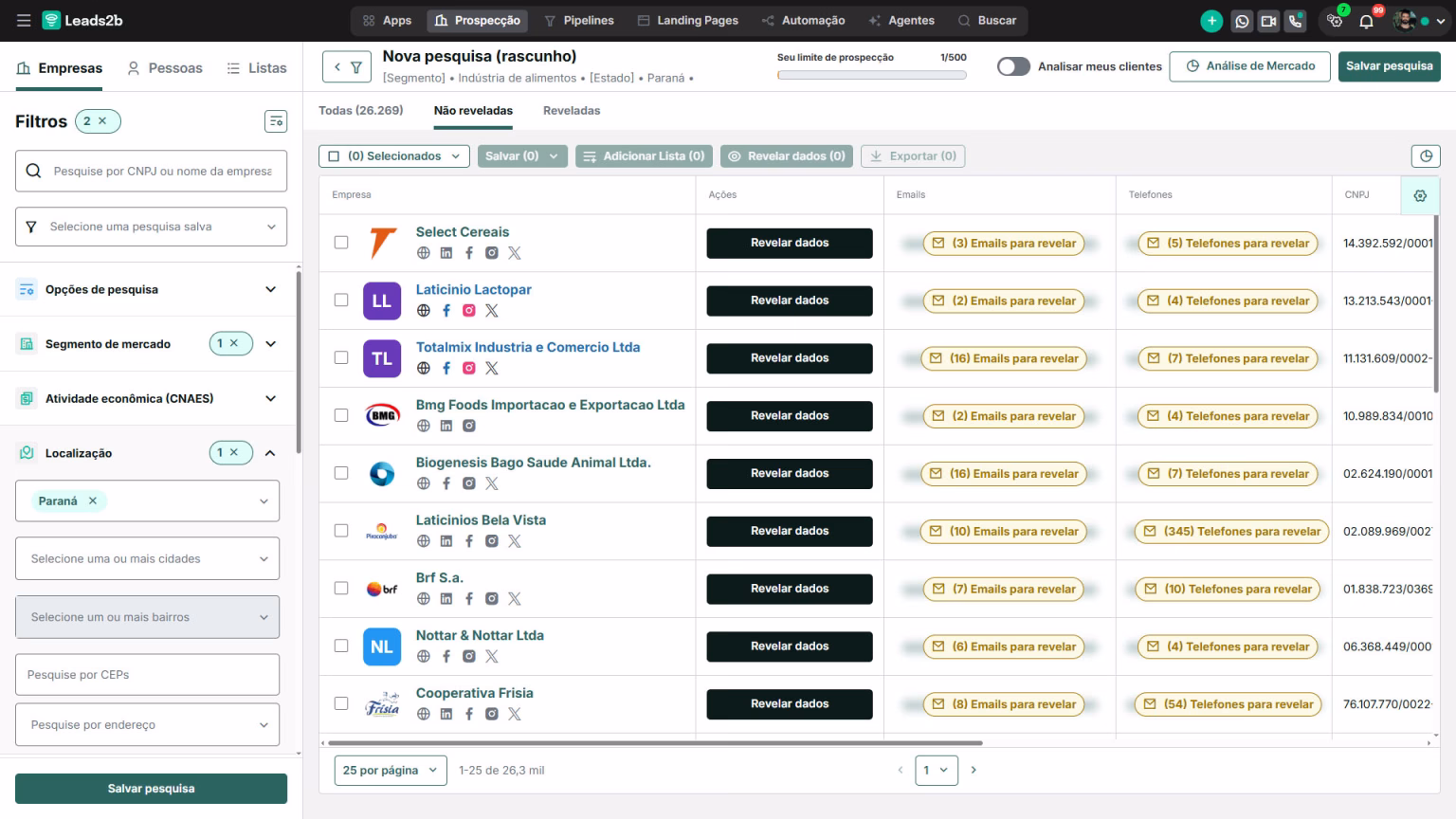1456x819 pixels.
Task: Open Totalmix Industria X (Twitter) icon
Action: (x=492, y=369)
